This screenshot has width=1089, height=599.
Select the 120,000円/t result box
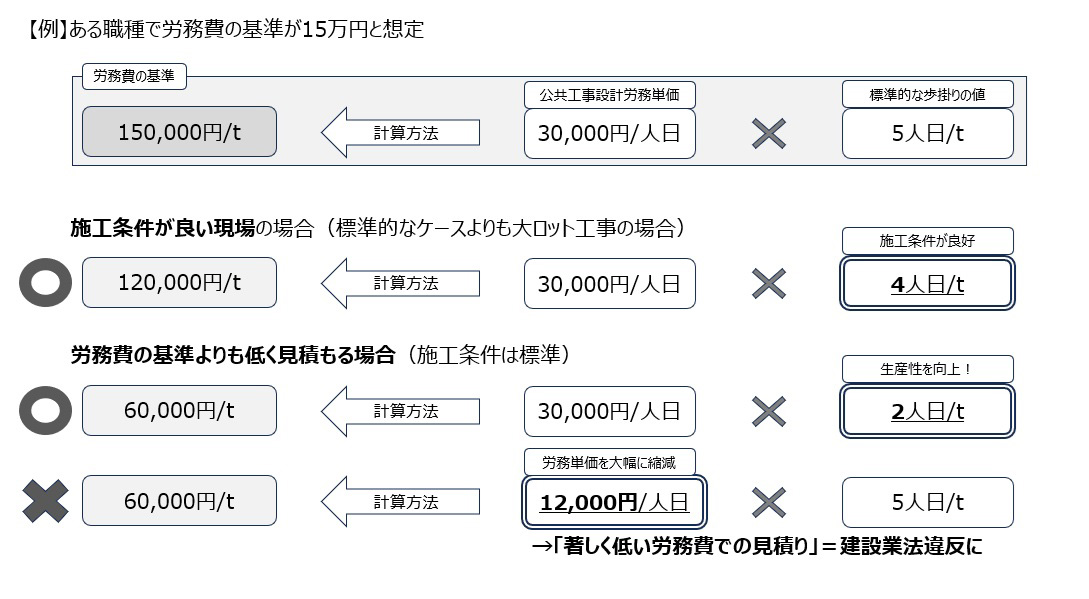[x=179, y=282]
